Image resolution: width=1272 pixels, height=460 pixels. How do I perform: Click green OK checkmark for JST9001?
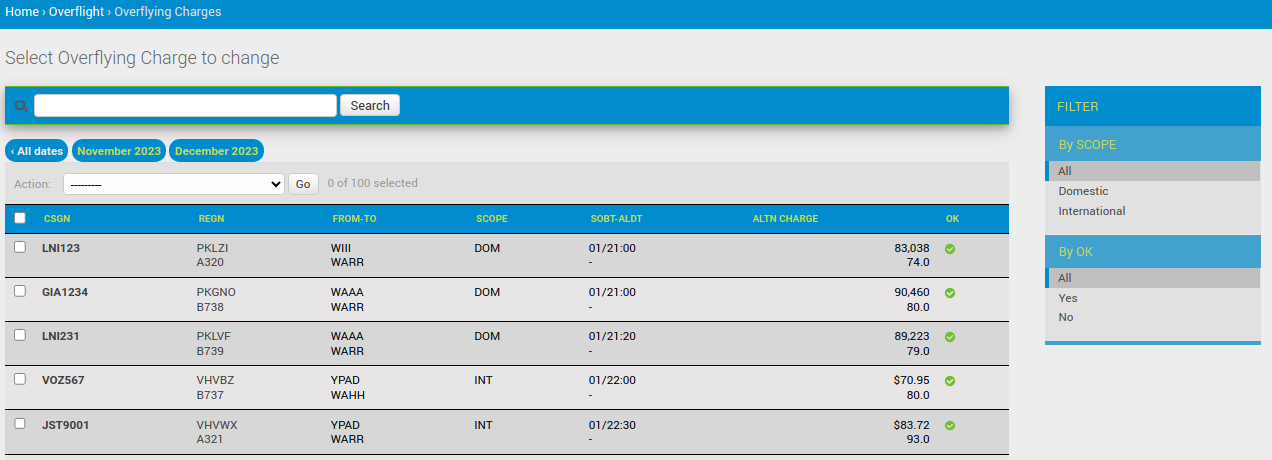point(950,425)
